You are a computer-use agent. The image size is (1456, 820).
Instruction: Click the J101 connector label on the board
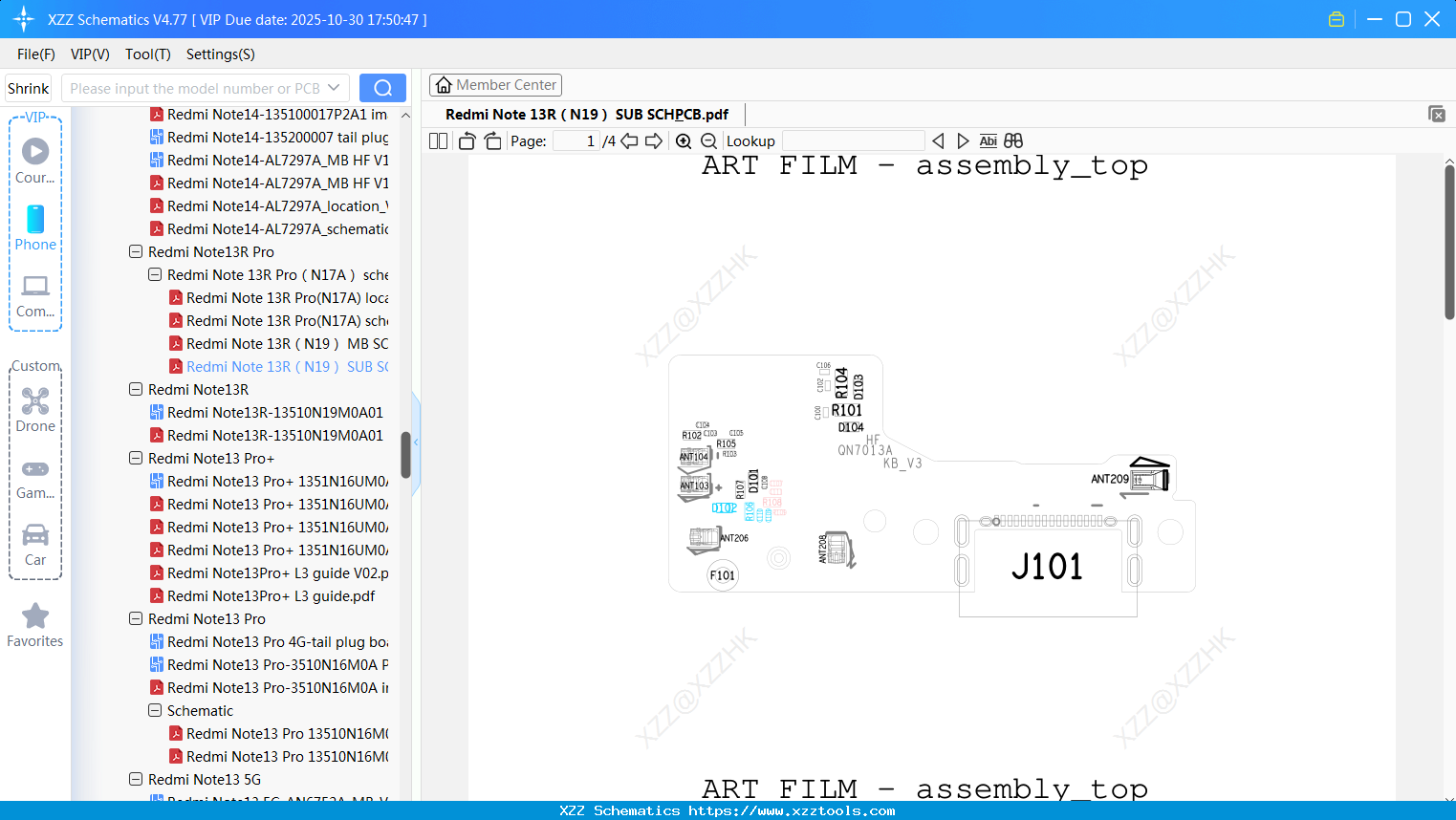pyautogui.click(x=1047, y=567)
